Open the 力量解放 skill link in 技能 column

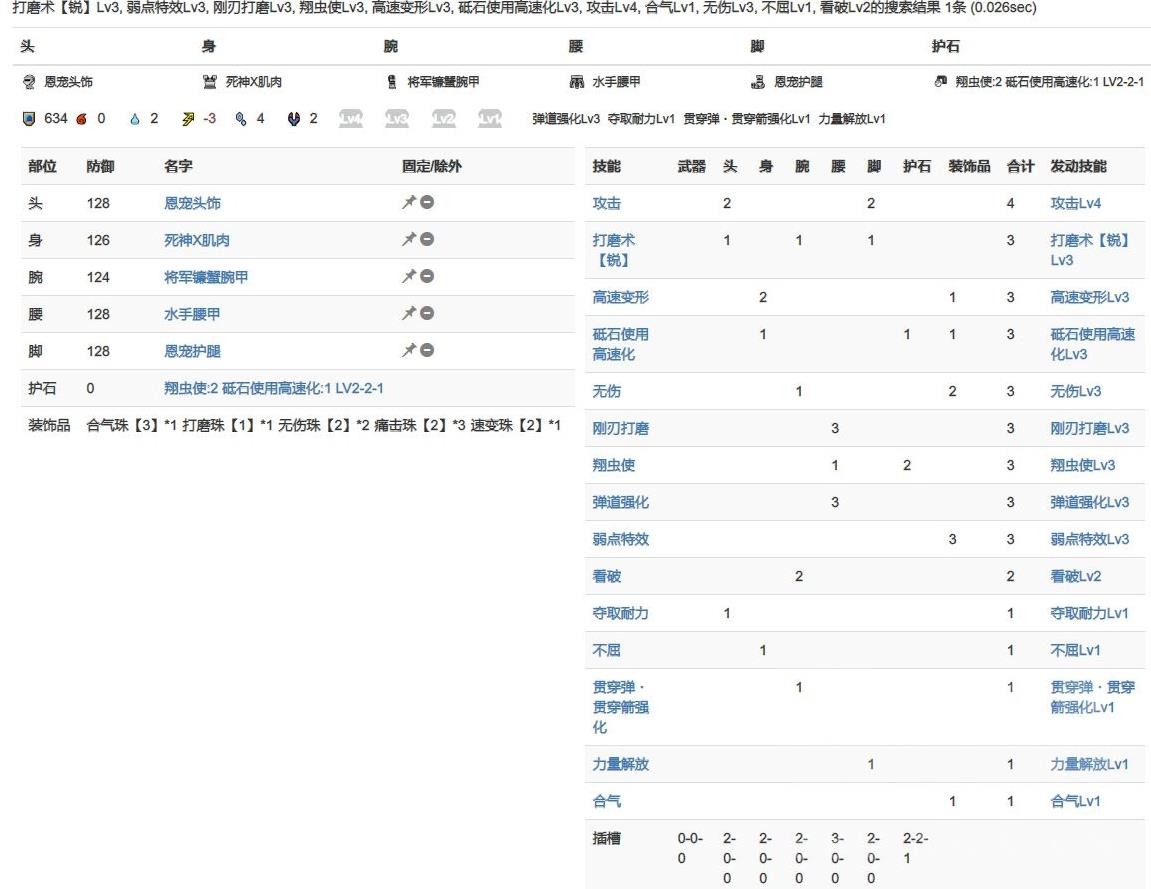(x=620, y=764)
